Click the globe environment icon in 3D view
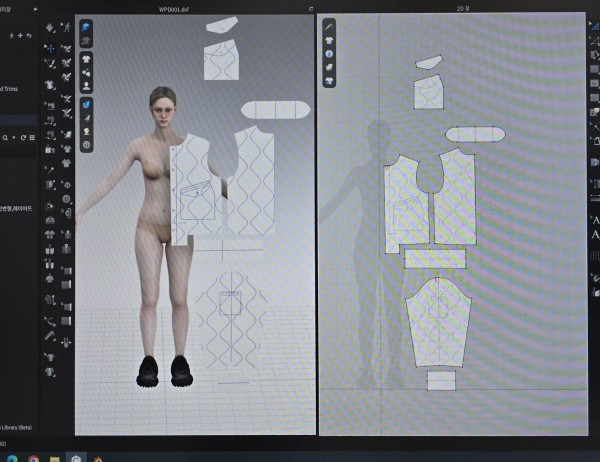The width and height of the screenshot is (600, 462). tap(87, 145)
